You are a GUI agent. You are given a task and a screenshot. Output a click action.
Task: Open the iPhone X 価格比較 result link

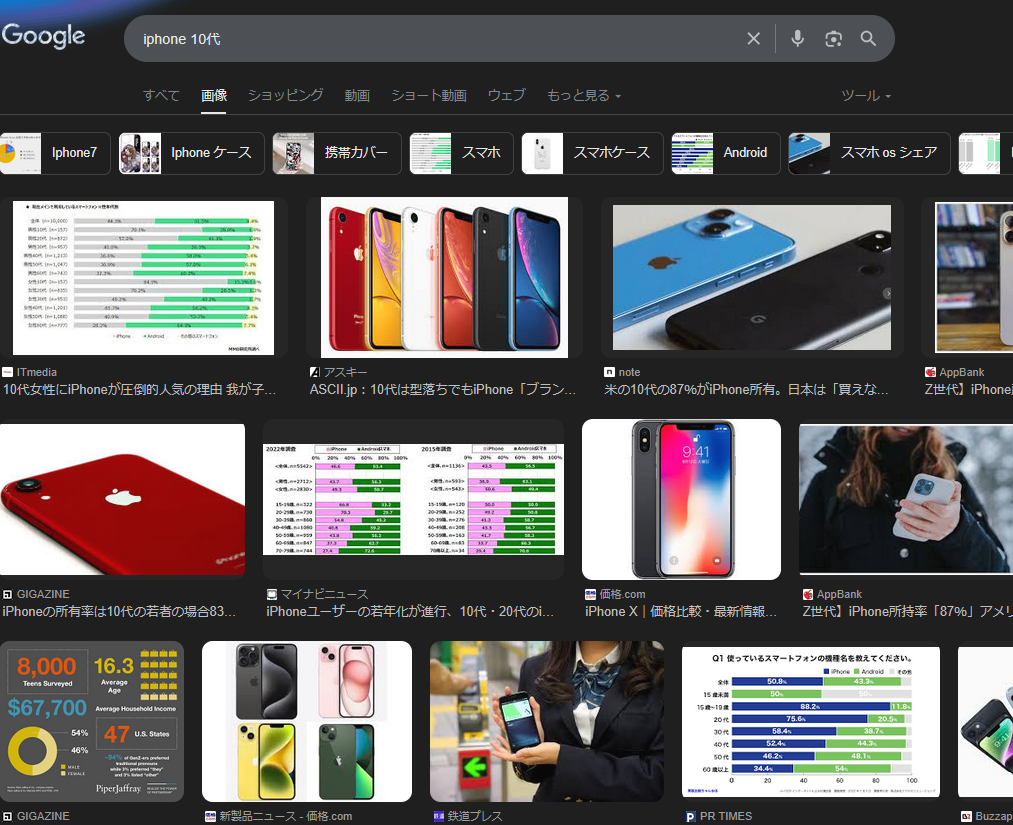pyautogui.click(x=680, y=611)
